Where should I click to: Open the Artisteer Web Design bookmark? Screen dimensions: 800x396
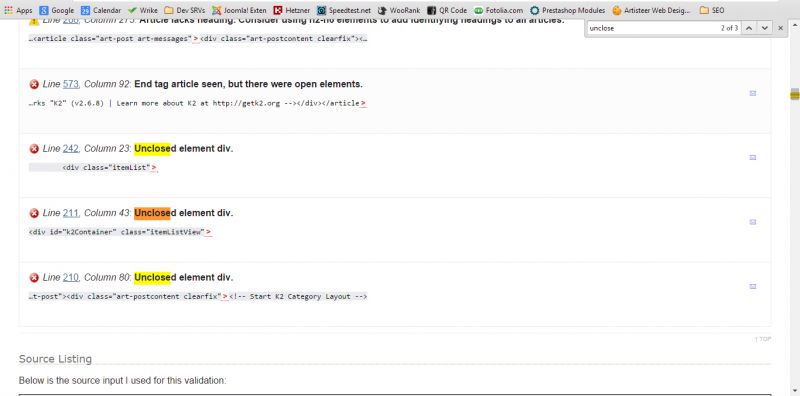coord(651,10)
